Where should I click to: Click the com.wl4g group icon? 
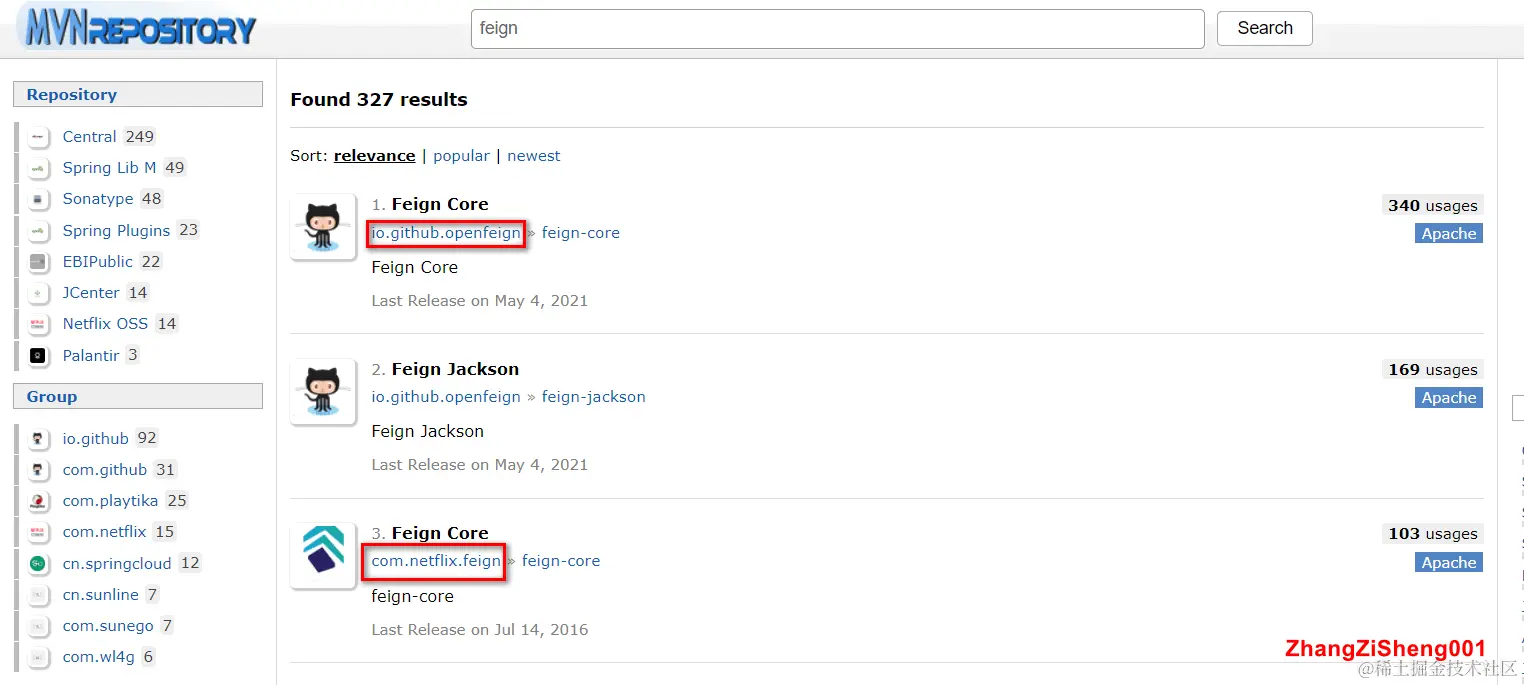point(38,657)
